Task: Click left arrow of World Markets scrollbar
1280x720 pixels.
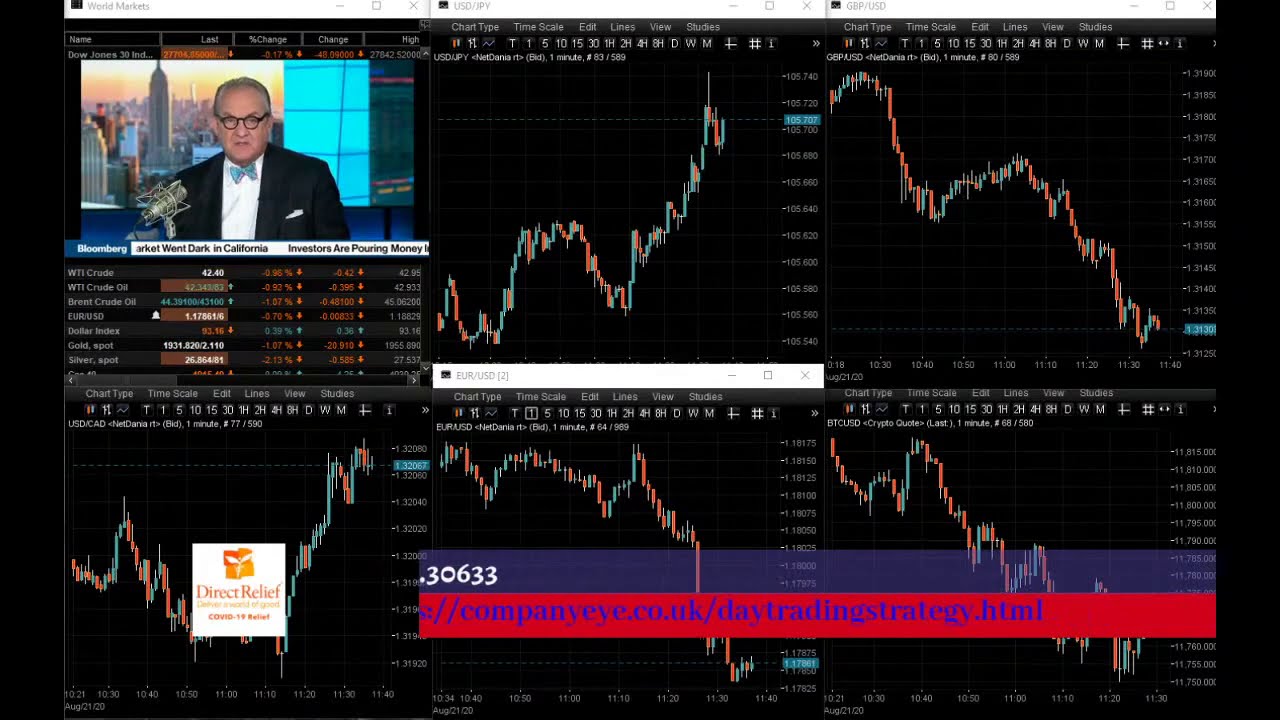Action: click(x=70, y=380)
